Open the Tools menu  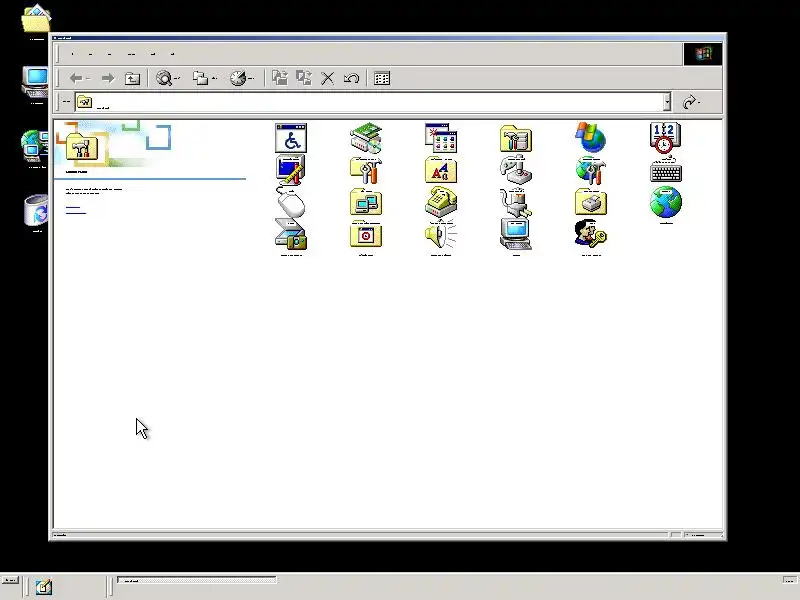(154, 54)
